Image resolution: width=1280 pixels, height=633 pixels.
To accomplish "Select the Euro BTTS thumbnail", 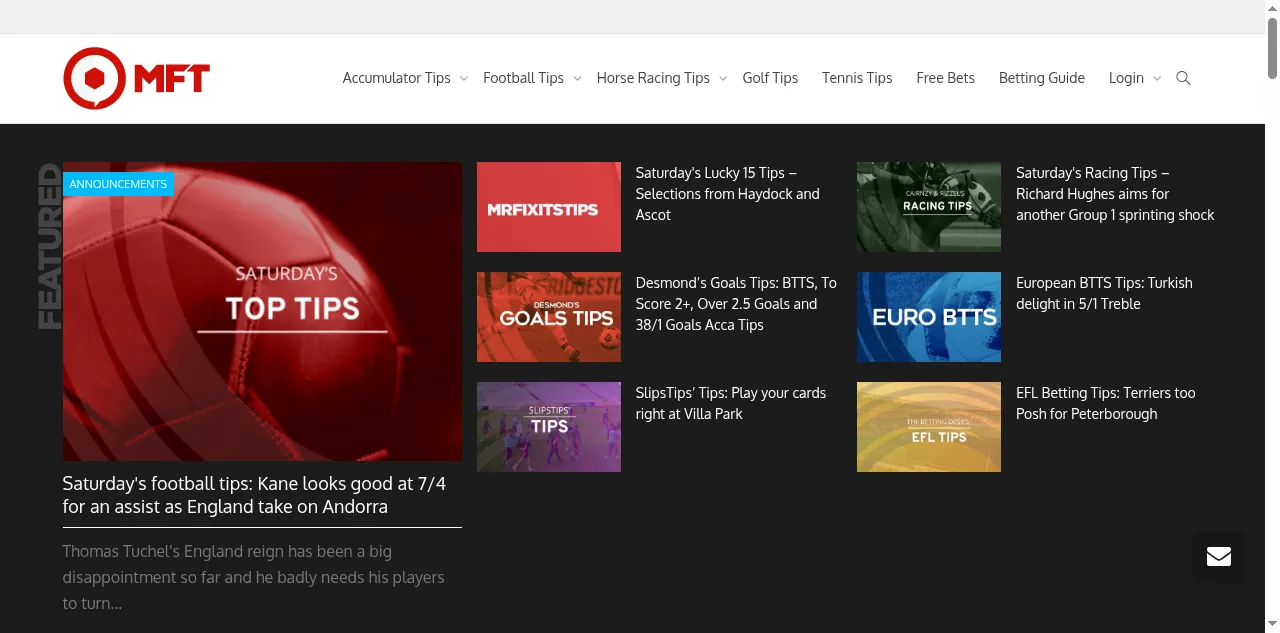I will [928, 317].
